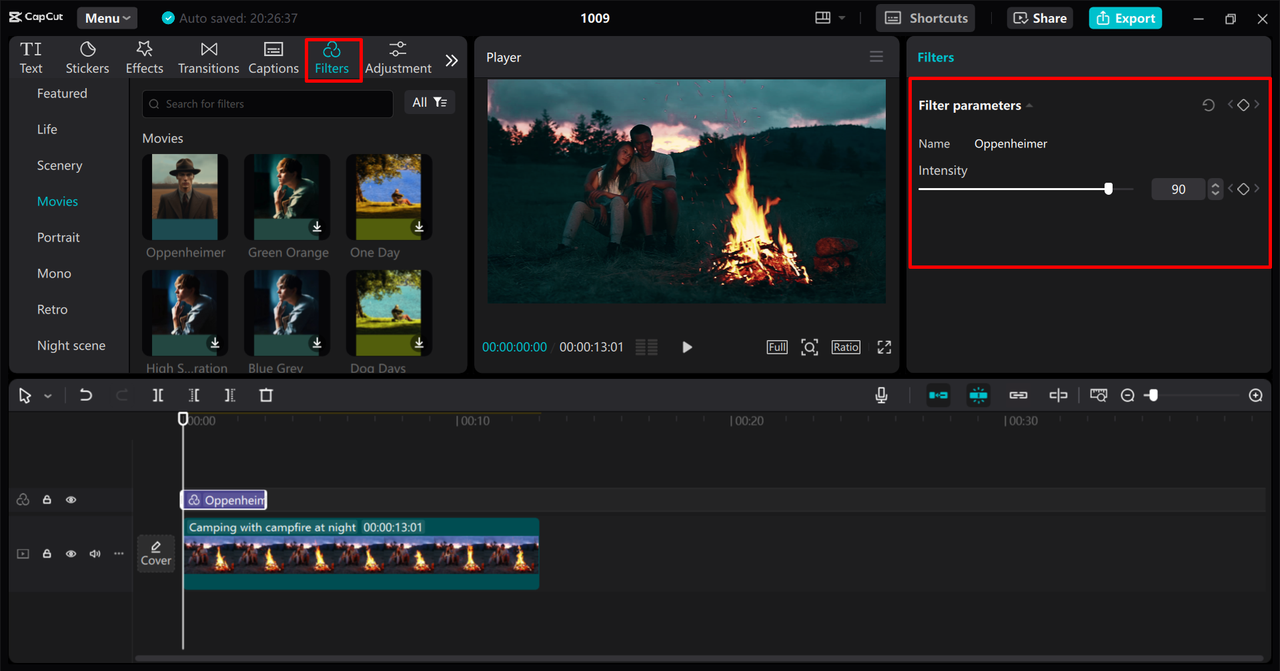Click the selection cursor tool
Image resolution: width=1280 pixels, height=671 pixels.
25,396
